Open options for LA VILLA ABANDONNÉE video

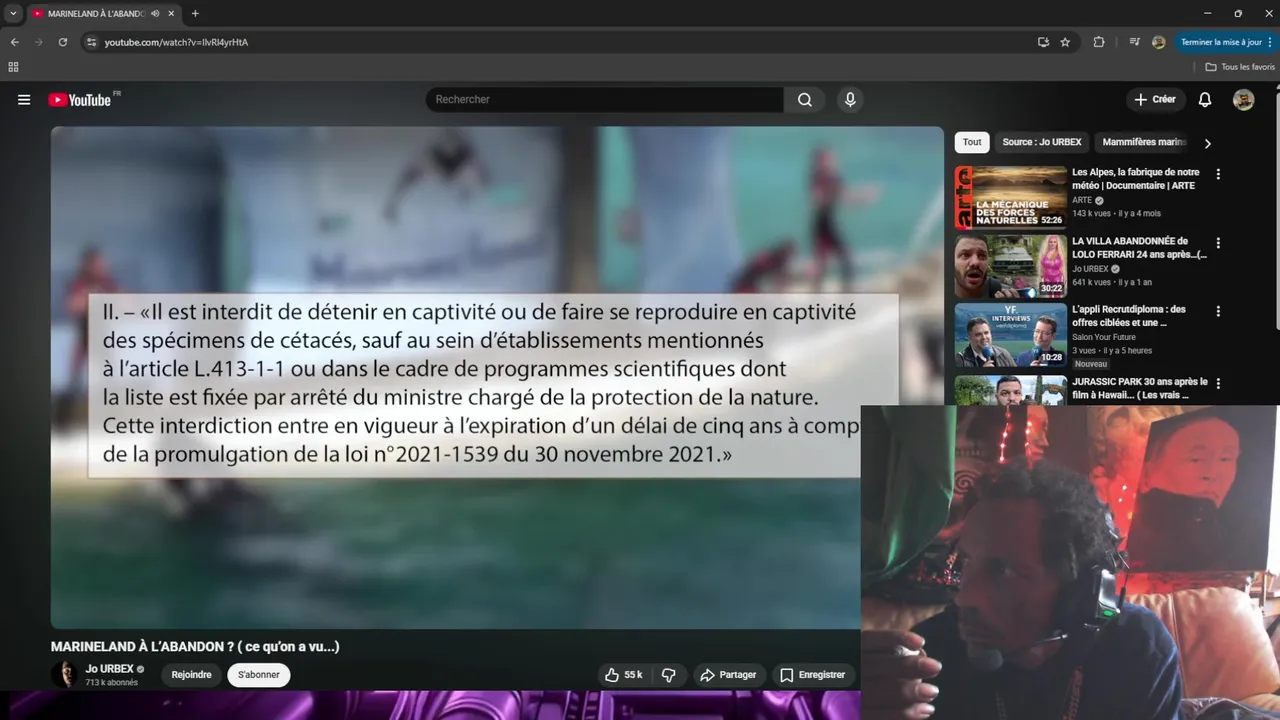click(1218, 243)
